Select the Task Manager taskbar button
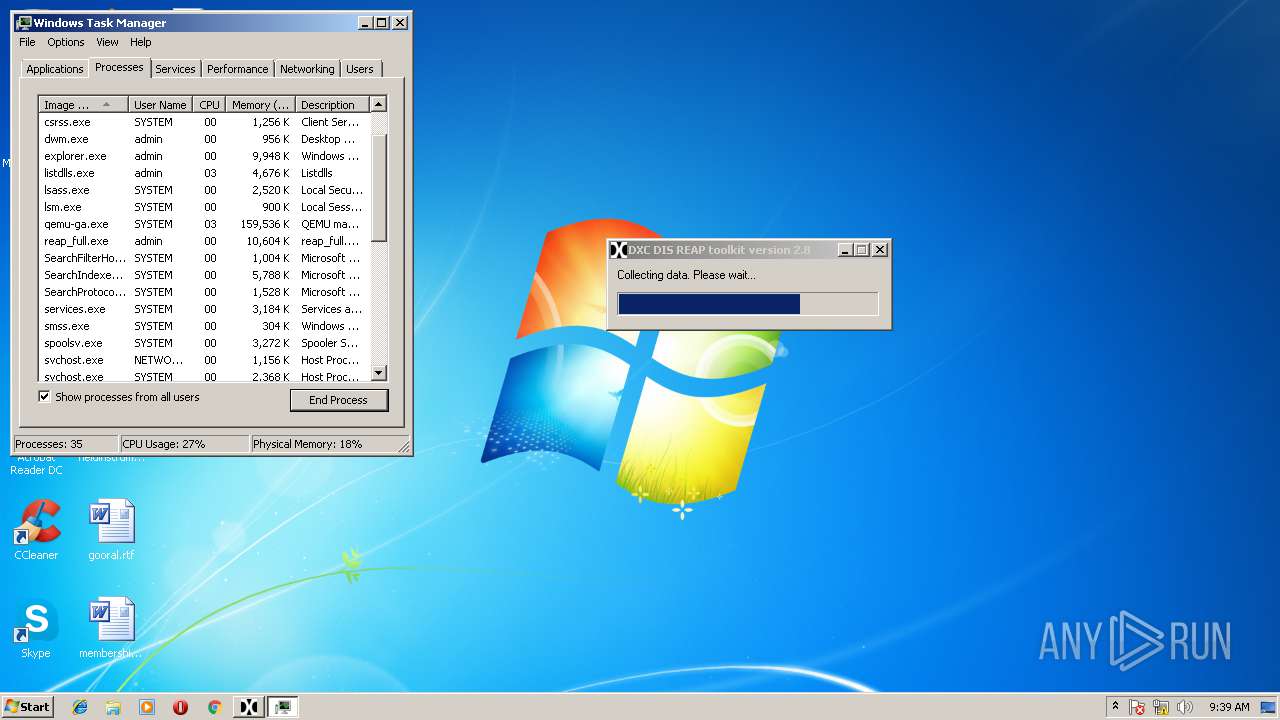This screenshot has height=720, width=1280. [283, 707]
